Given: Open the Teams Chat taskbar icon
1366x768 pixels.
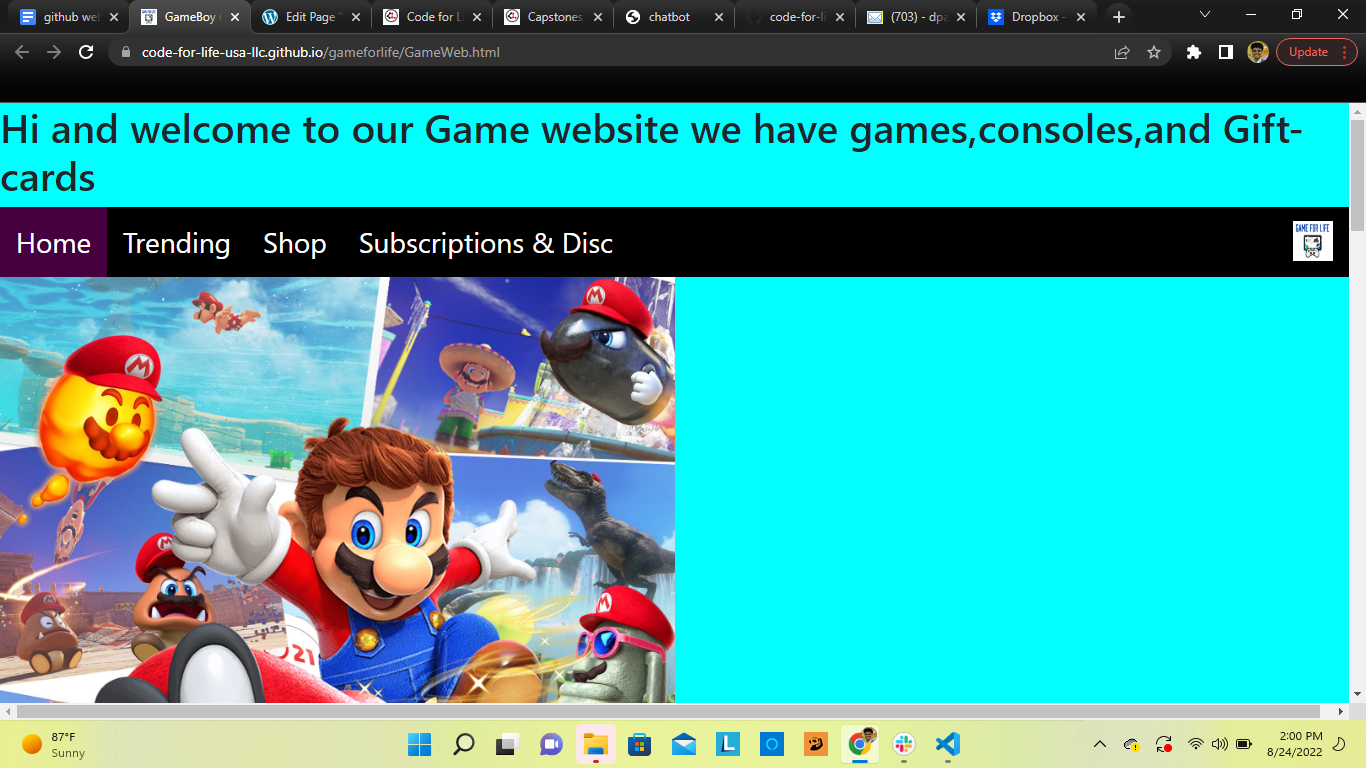Looking at the screenshot, I should [x=551, y=744].
